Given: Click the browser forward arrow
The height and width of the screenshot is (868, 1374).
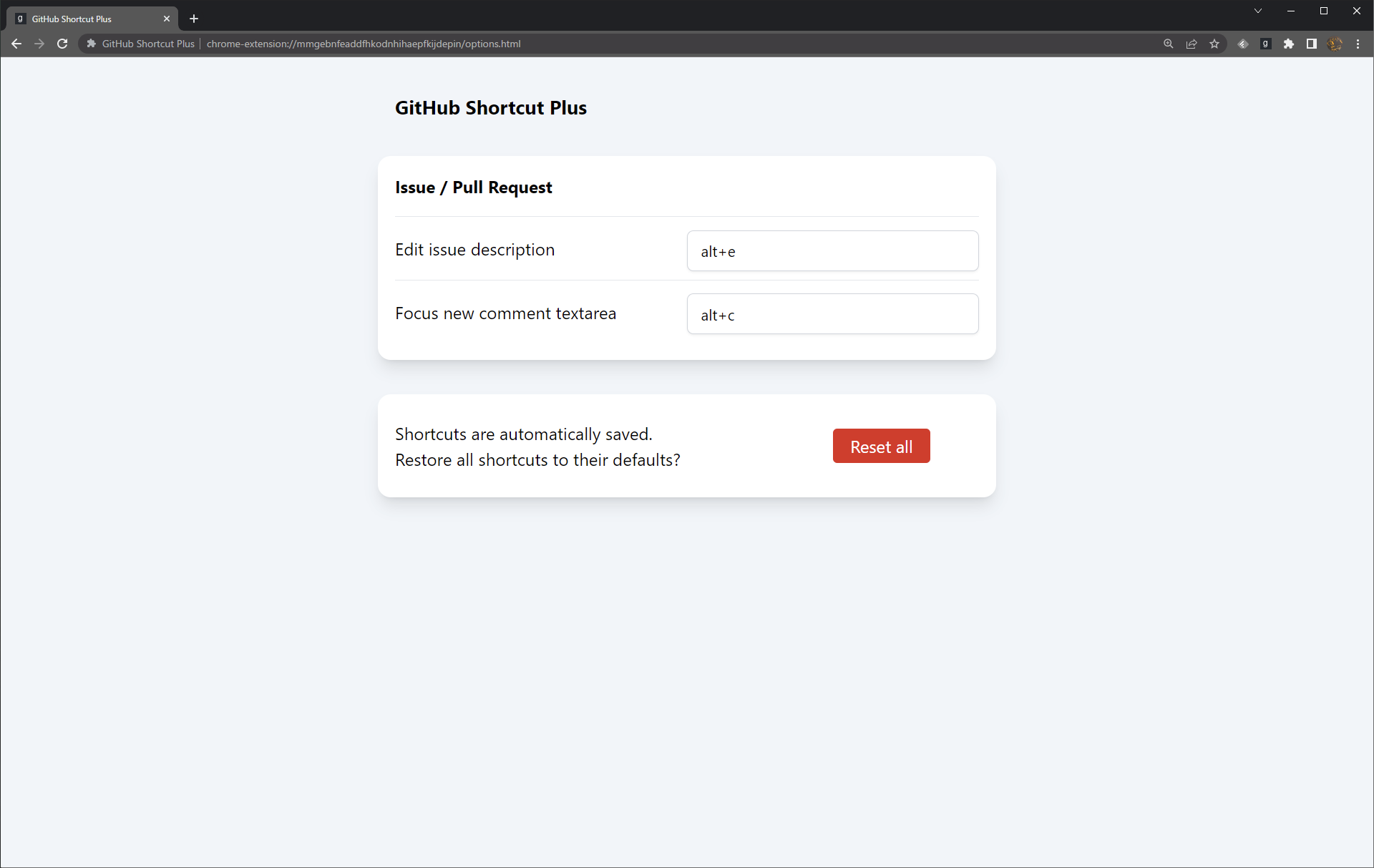Looking at the screenshot, I should pyautogui.click(x=39, y=44).
